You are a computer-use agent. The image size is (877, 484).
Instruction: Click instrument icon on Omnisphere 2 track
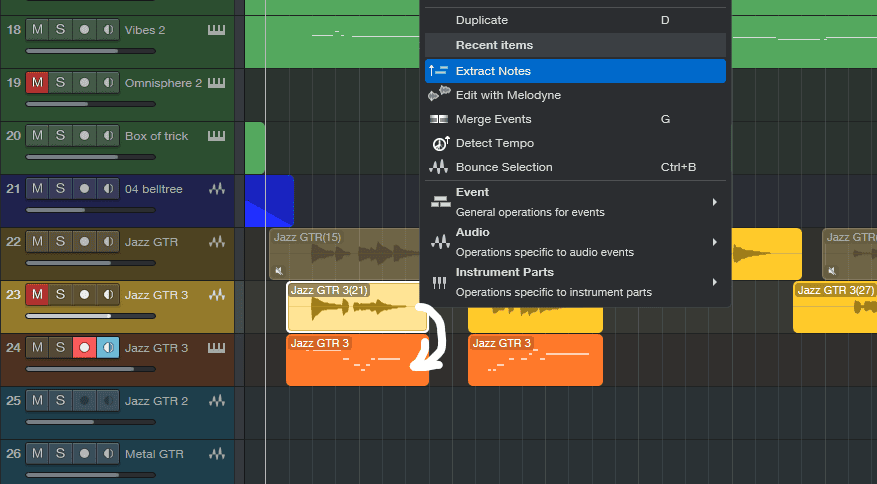point(216,83)
